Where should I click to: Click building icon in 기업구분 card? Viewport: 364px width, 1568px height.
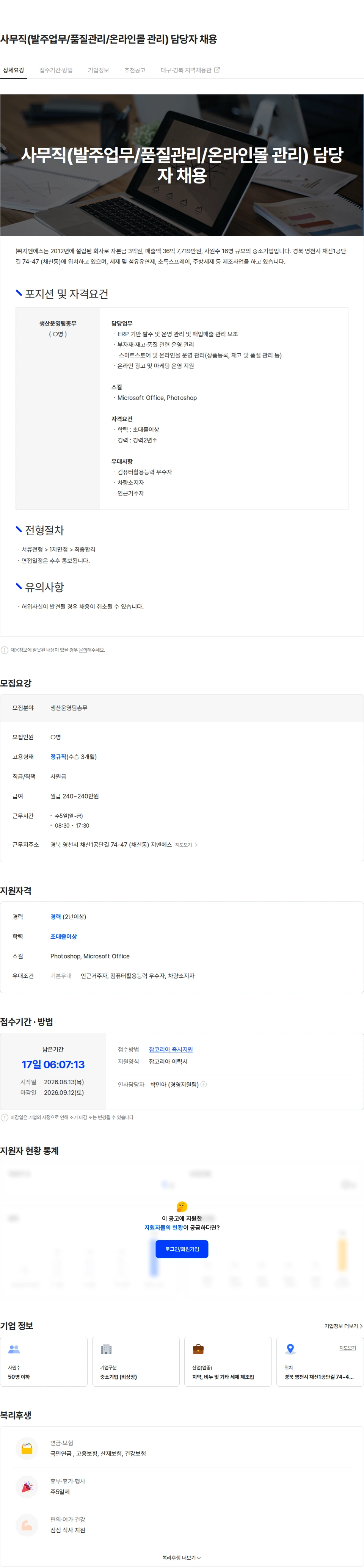[x=106, y=1350]
